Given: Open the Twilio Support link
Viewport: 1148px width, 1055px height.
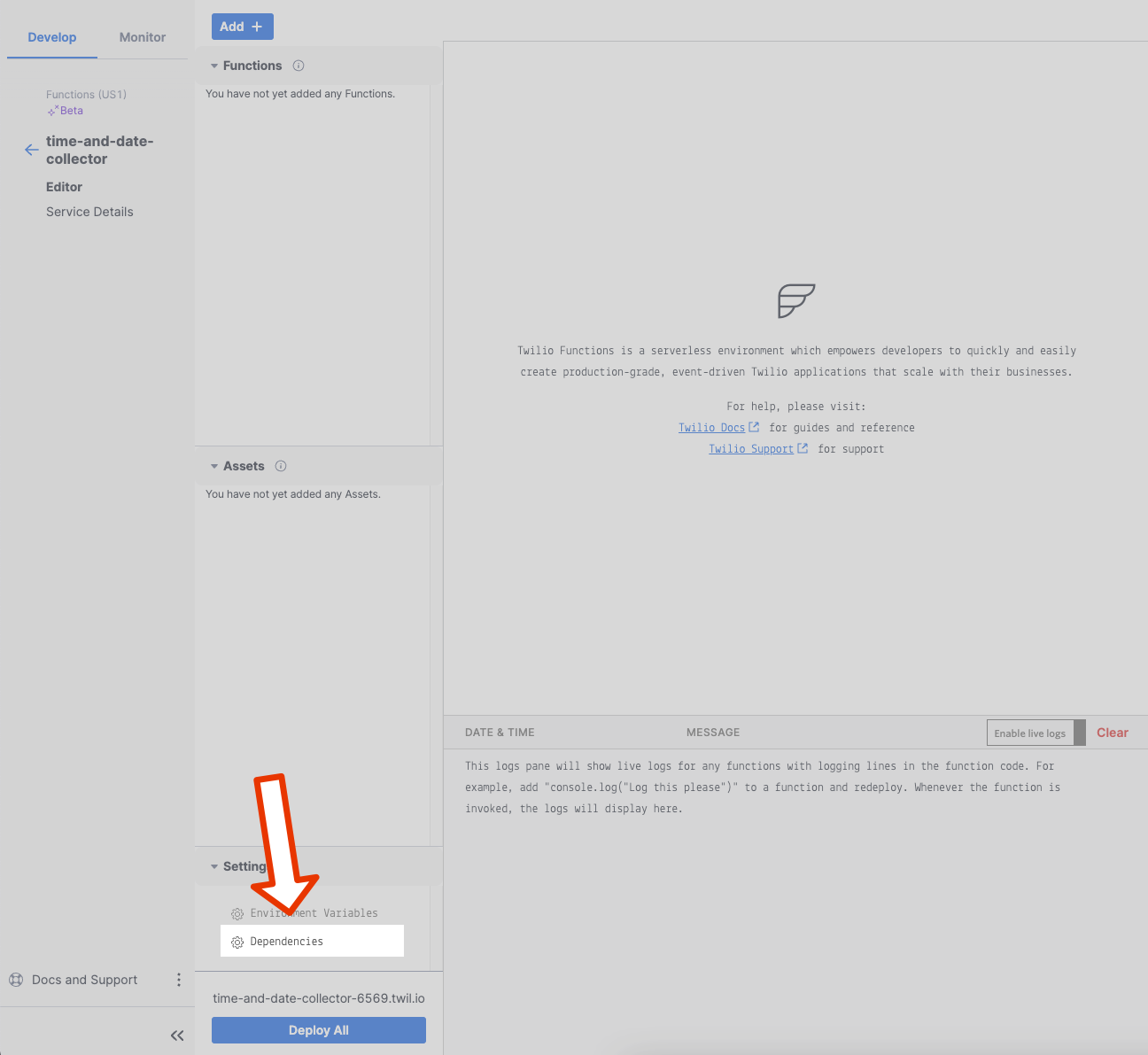Looking at the screenshot, I should [751, 448].
